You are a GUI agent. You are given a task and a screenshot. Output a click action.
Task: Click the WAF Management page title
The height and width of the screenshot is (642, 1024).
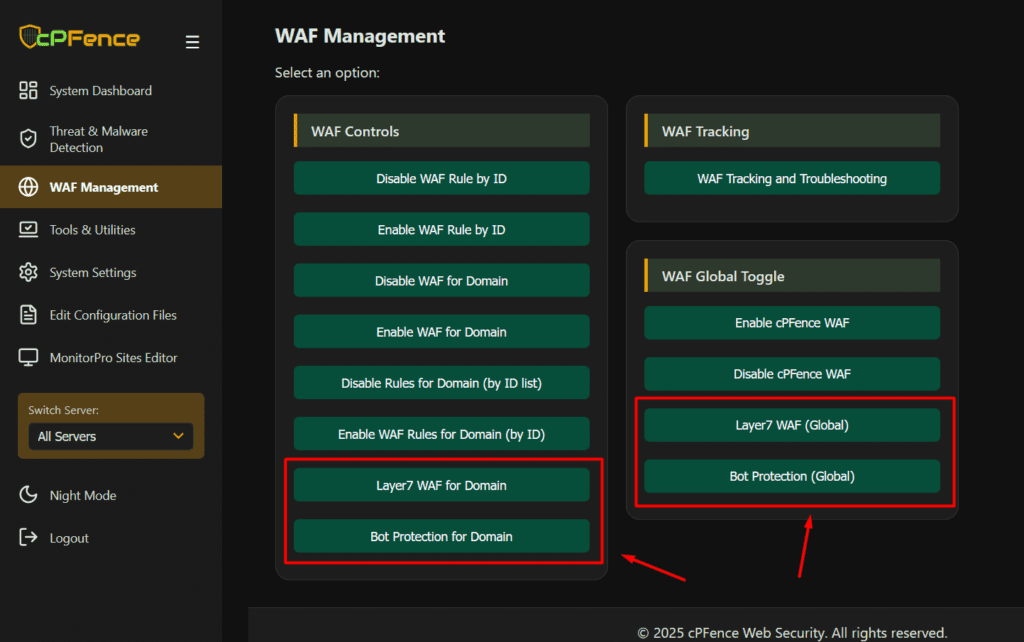(x=360, y=36)
